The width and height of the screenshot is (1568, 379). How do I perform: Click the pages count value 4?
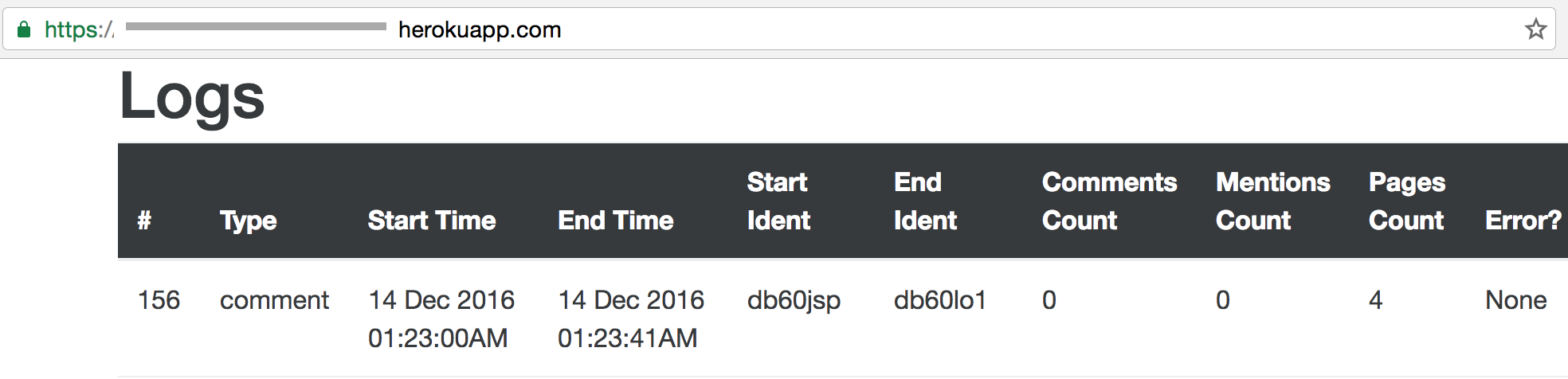click(1376, 300)
